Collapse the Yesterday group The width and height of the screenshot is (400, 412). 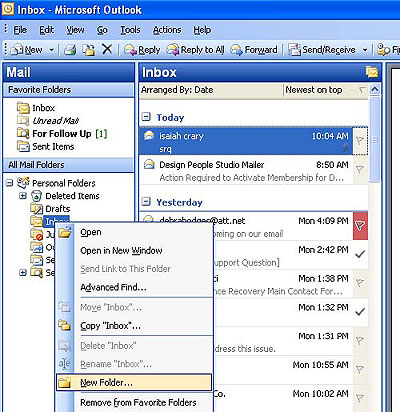point(146,201)
